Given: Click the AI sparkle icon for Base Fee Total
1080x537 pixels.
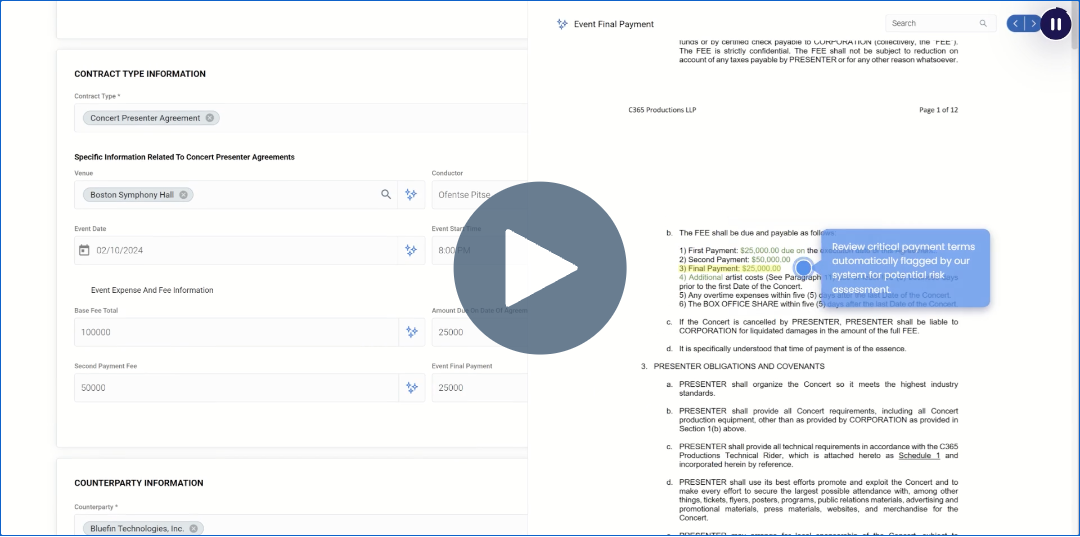Looking at the screenshot, I should pyautogui.click(x=412, y=332).
